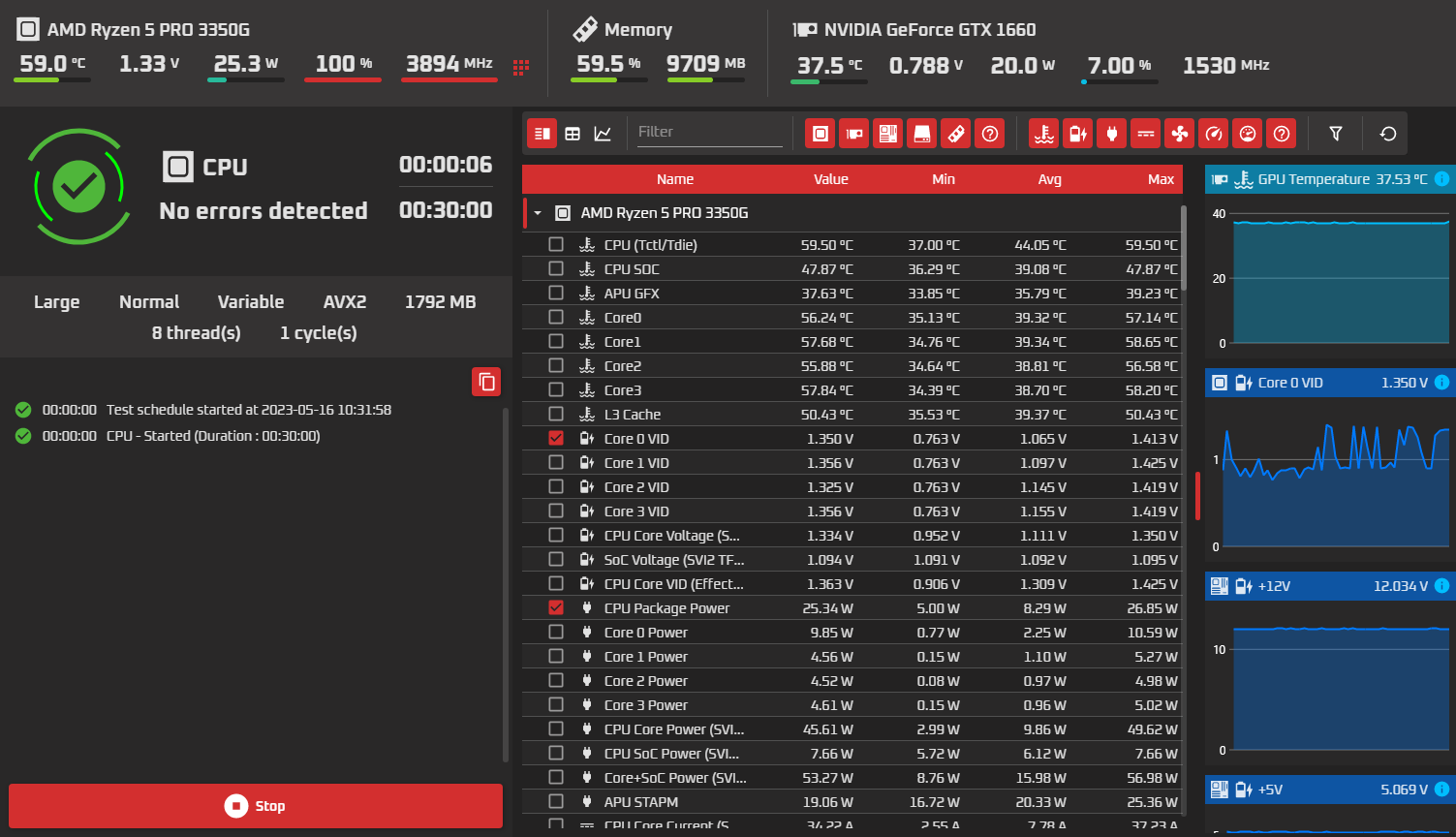Screen dimensions: 1456x837
Task: Click the Filter text field
Action: click(x=710, y=132)
